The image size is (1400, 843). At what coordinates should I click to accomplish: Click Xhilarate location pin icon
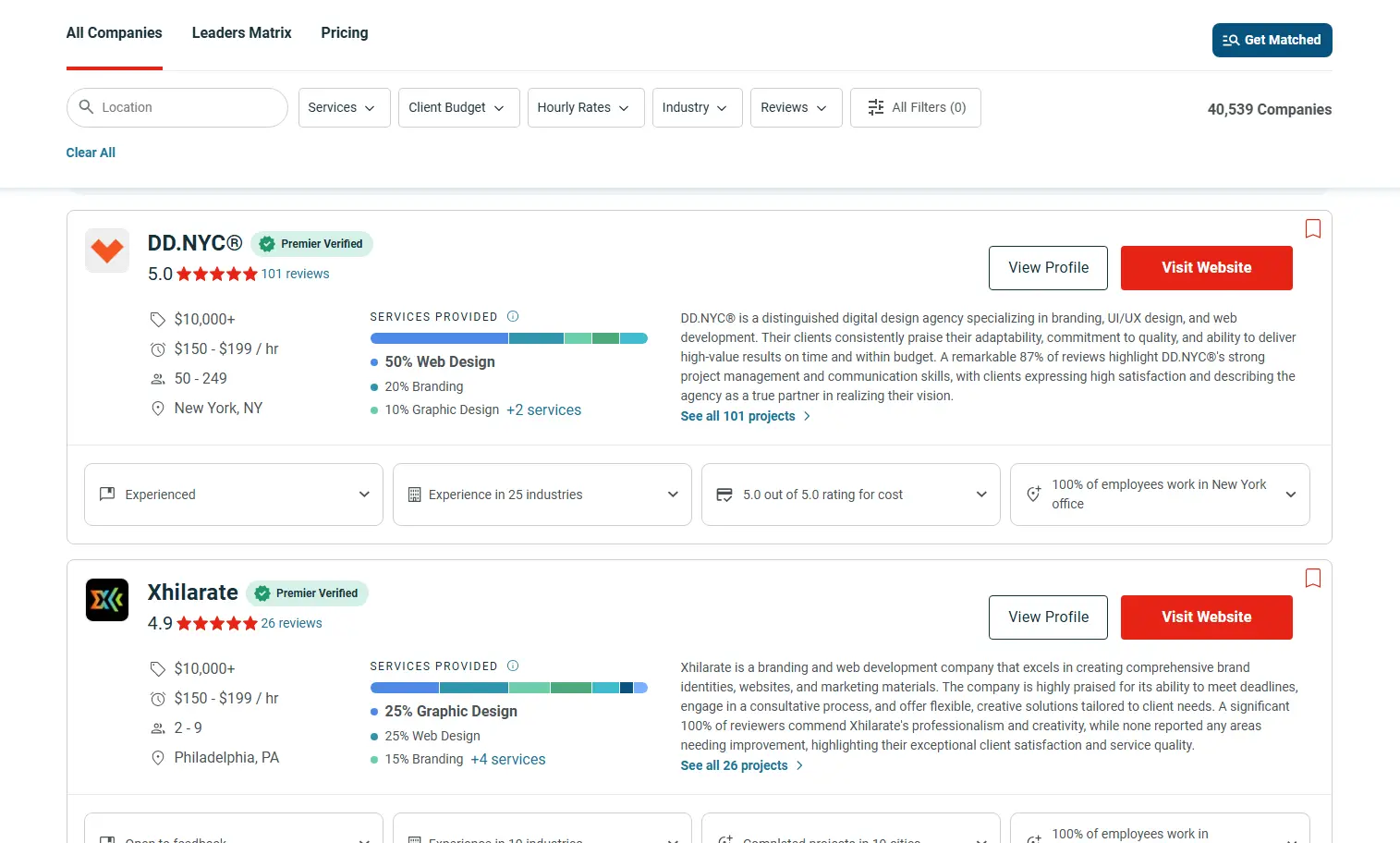(x=158, y=758)
